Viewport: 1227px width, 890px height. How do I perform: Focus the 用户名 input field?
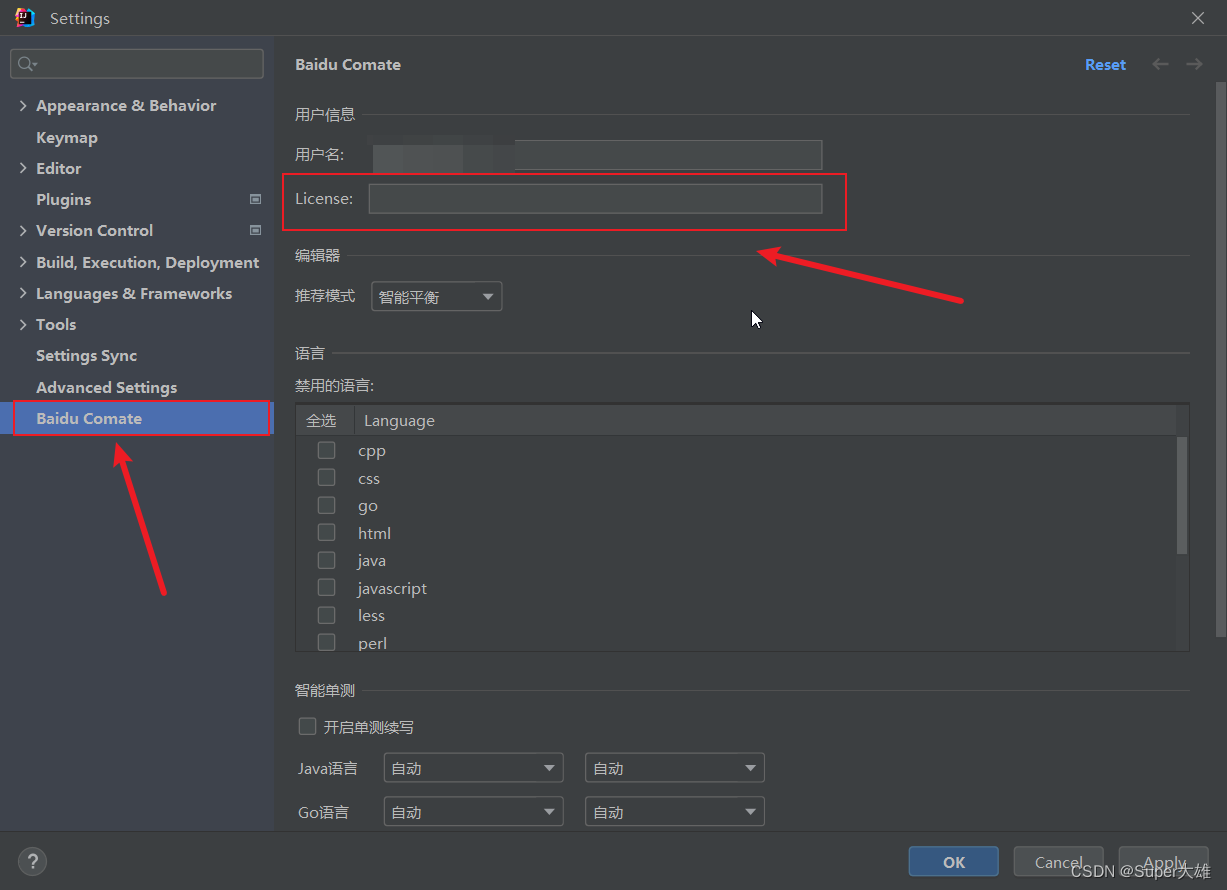tap(595, 155)
